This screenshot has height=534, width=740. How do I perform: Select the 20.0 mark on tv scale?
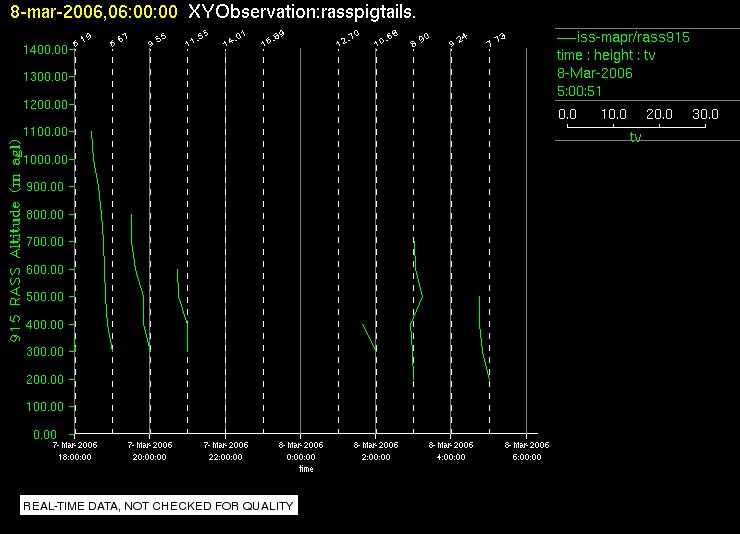[659, 114]
